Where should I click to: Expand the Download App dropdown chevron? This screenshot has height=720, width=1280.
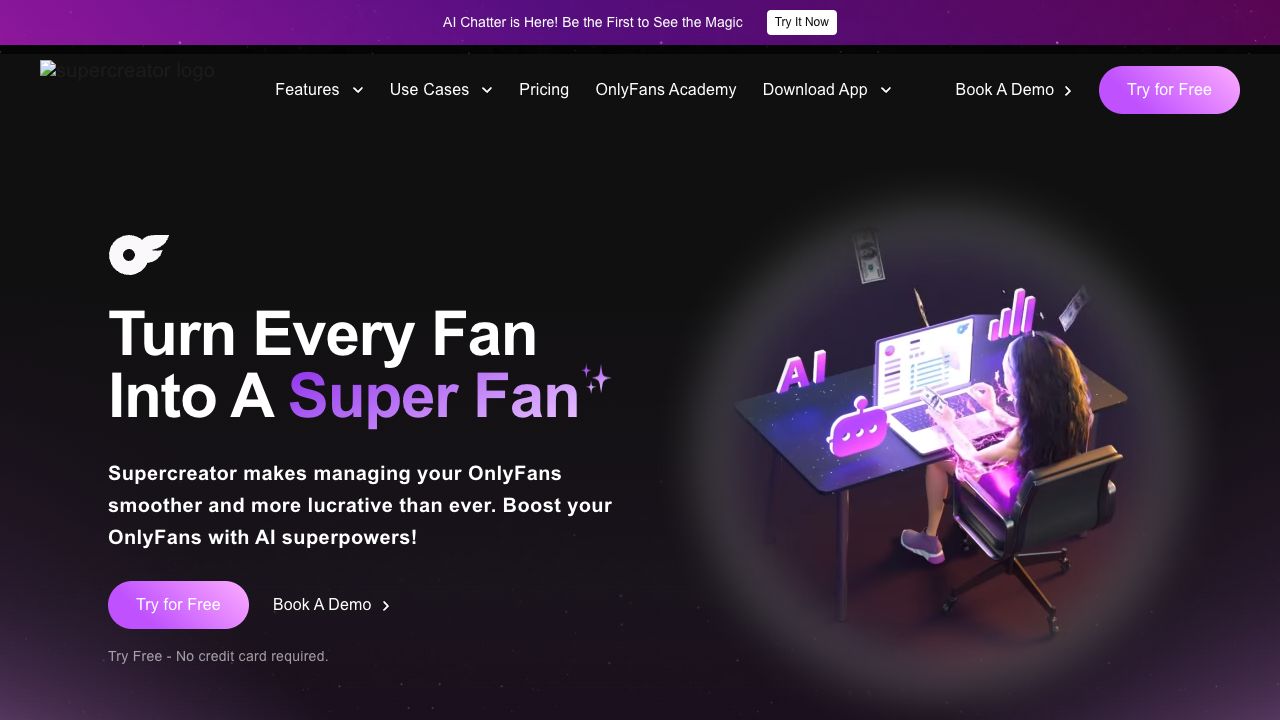885,90
